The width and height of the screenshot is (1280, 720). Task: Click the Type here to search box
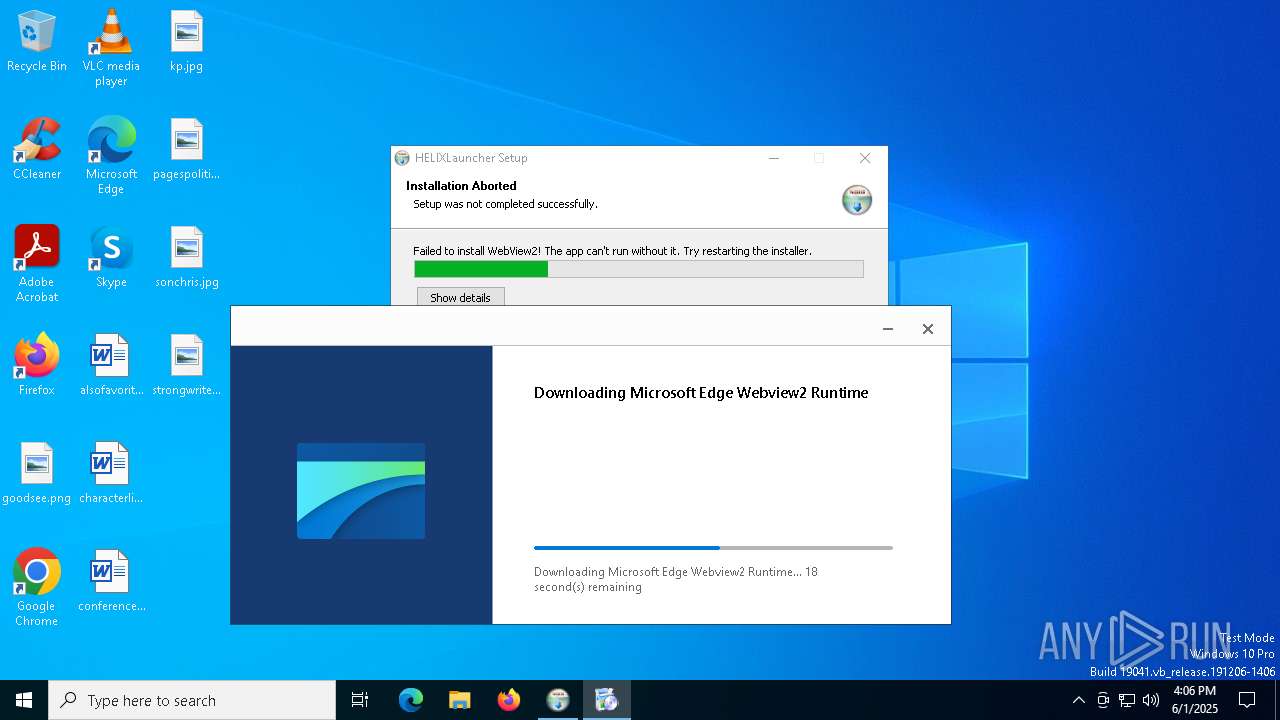[x=192, y=700]
